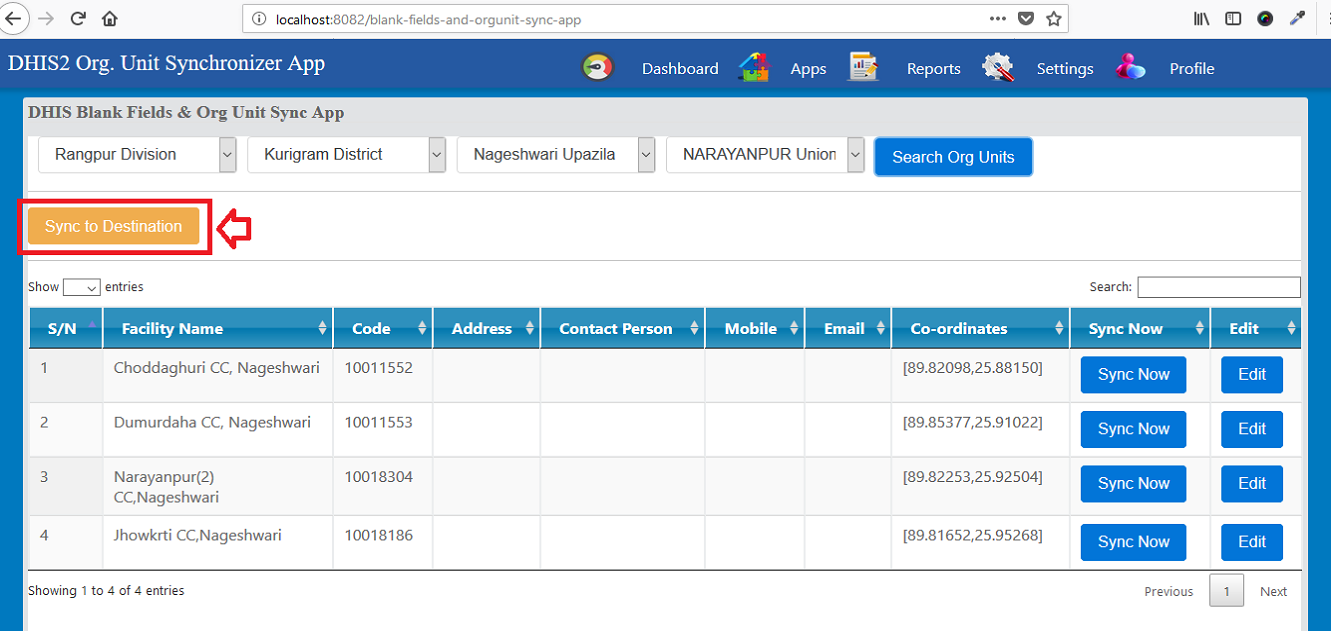Viewport: 1331px width, 631px height.
Task: Select code cell 10011553
Action: [378, 422]
